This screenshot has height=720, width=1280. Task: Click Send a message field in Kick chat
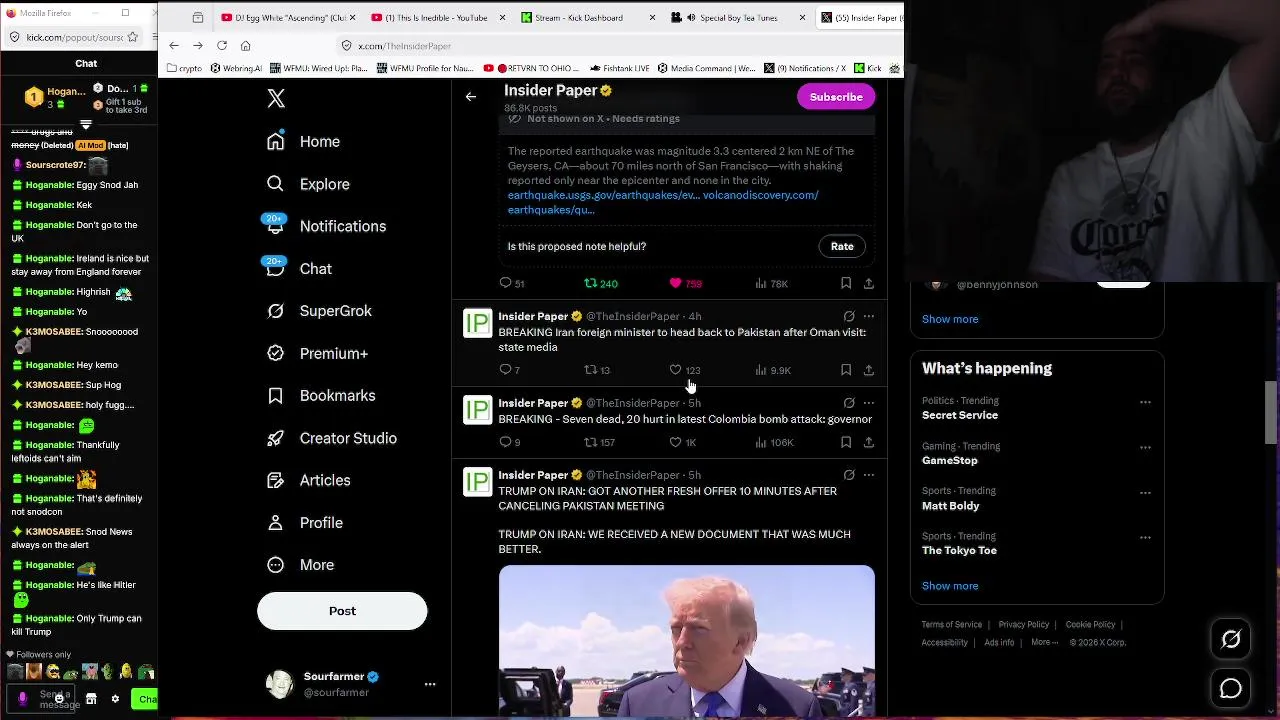coord(59,699)
